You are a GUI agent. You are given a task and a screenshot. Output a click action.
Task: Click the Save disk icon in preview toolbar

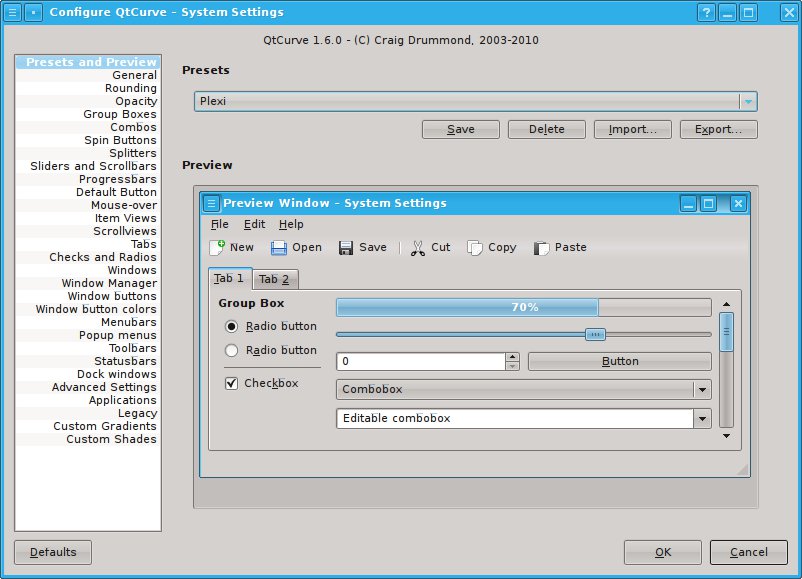click(346, 248)
